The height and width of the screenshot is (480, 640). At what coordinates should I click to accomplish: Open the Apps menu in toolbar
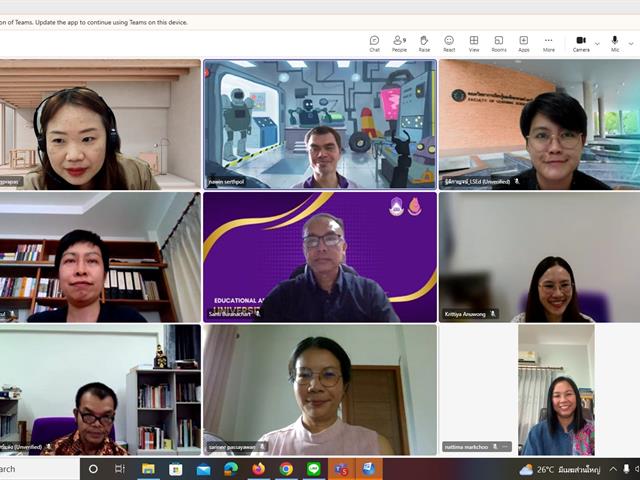tap(523, 43)
